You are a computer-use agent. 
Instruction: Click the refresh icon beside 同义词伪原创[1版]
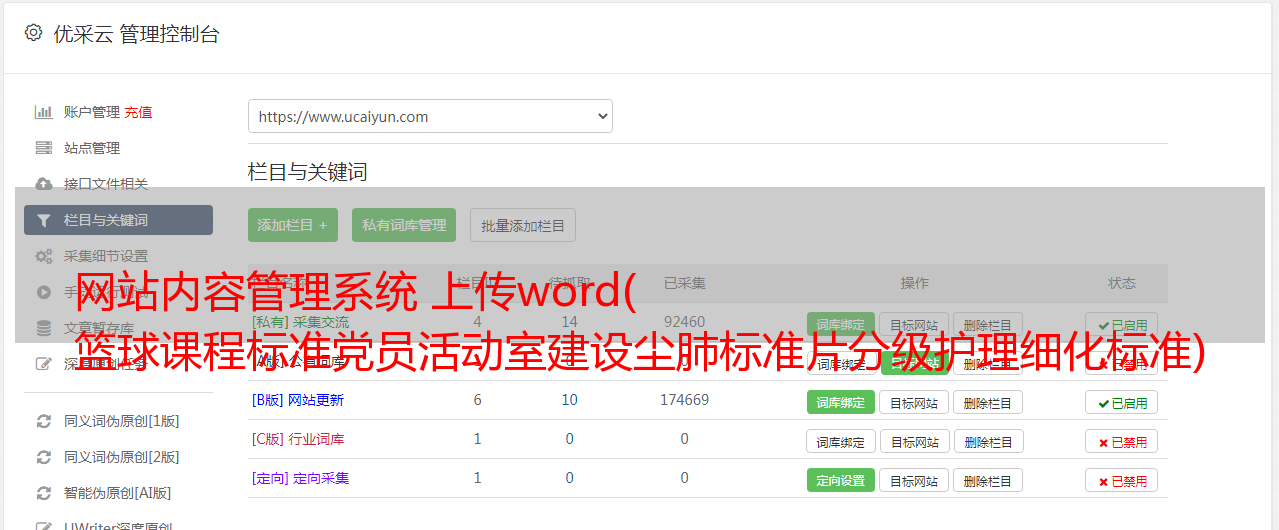click(x=44, y=421)
